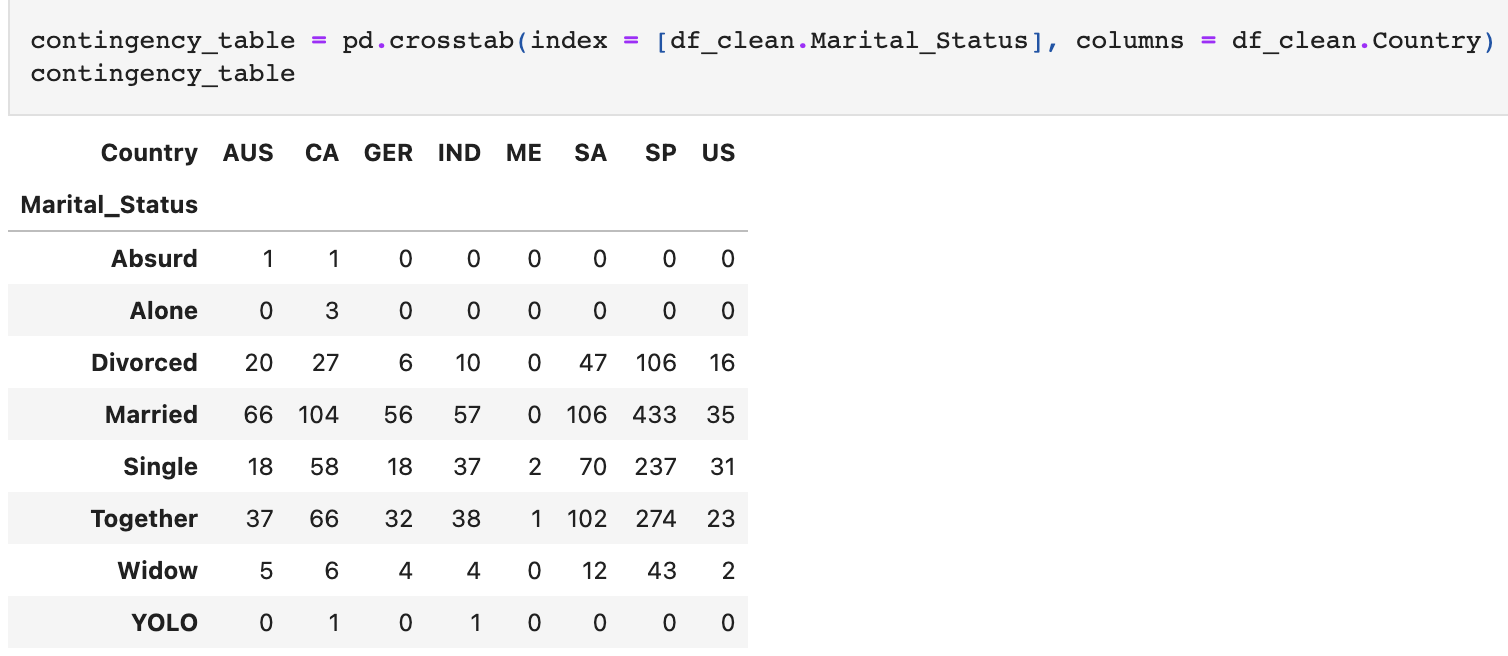This screenshot has width=1508, height=656.
Task: Select the AUS column header
Action: point(248,153)
